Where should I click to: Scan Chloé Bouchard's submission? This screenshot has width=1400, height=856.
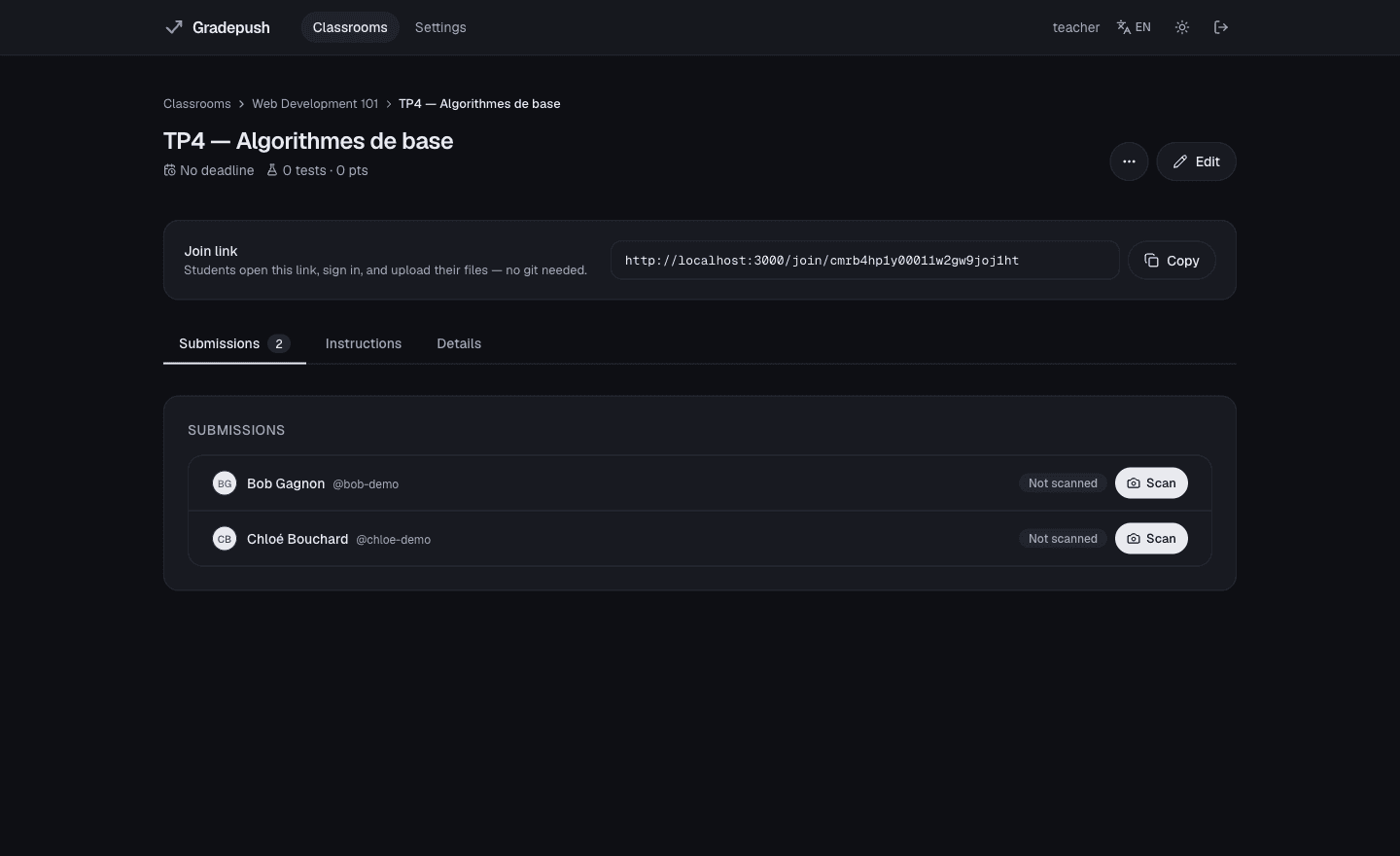(1151, 539)
